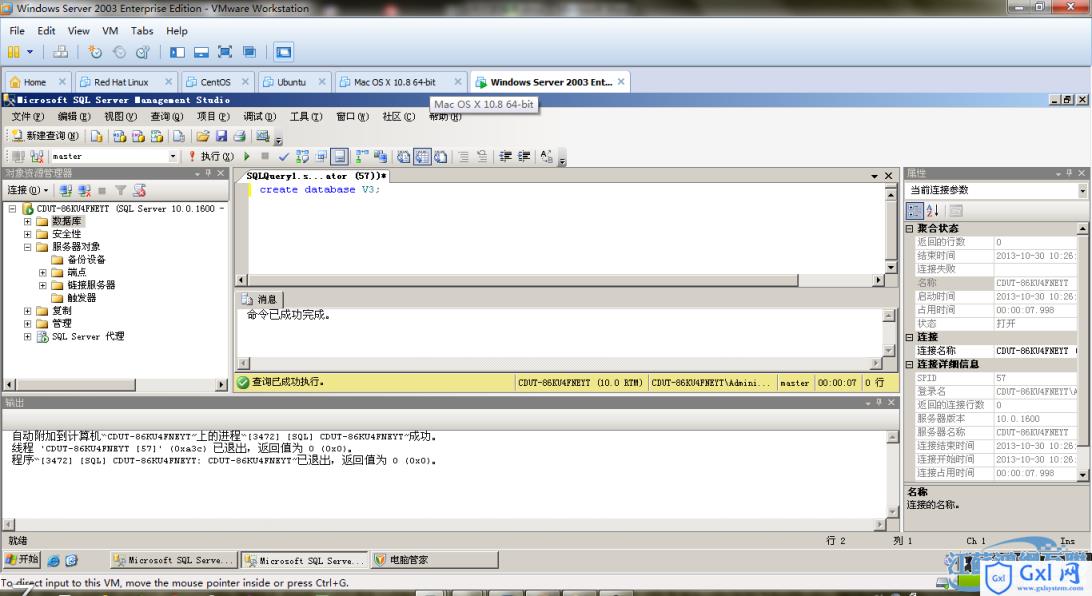The image size is (1092, 596).
Task: Click the 执行 (Execute) button
Action: pyautogui.click(x=210, y=157)
